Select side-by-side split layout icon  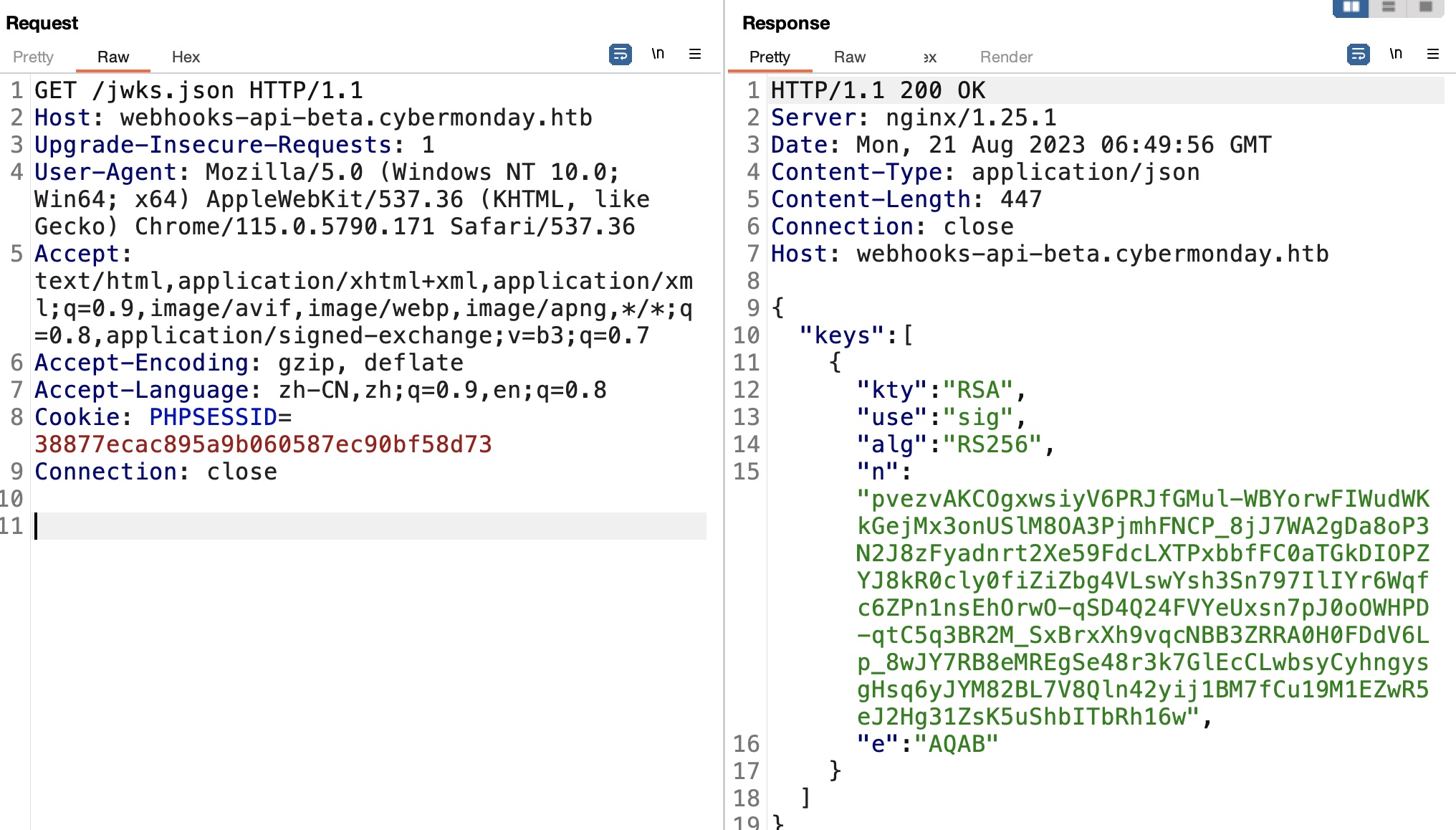[x=1351, y=7]
